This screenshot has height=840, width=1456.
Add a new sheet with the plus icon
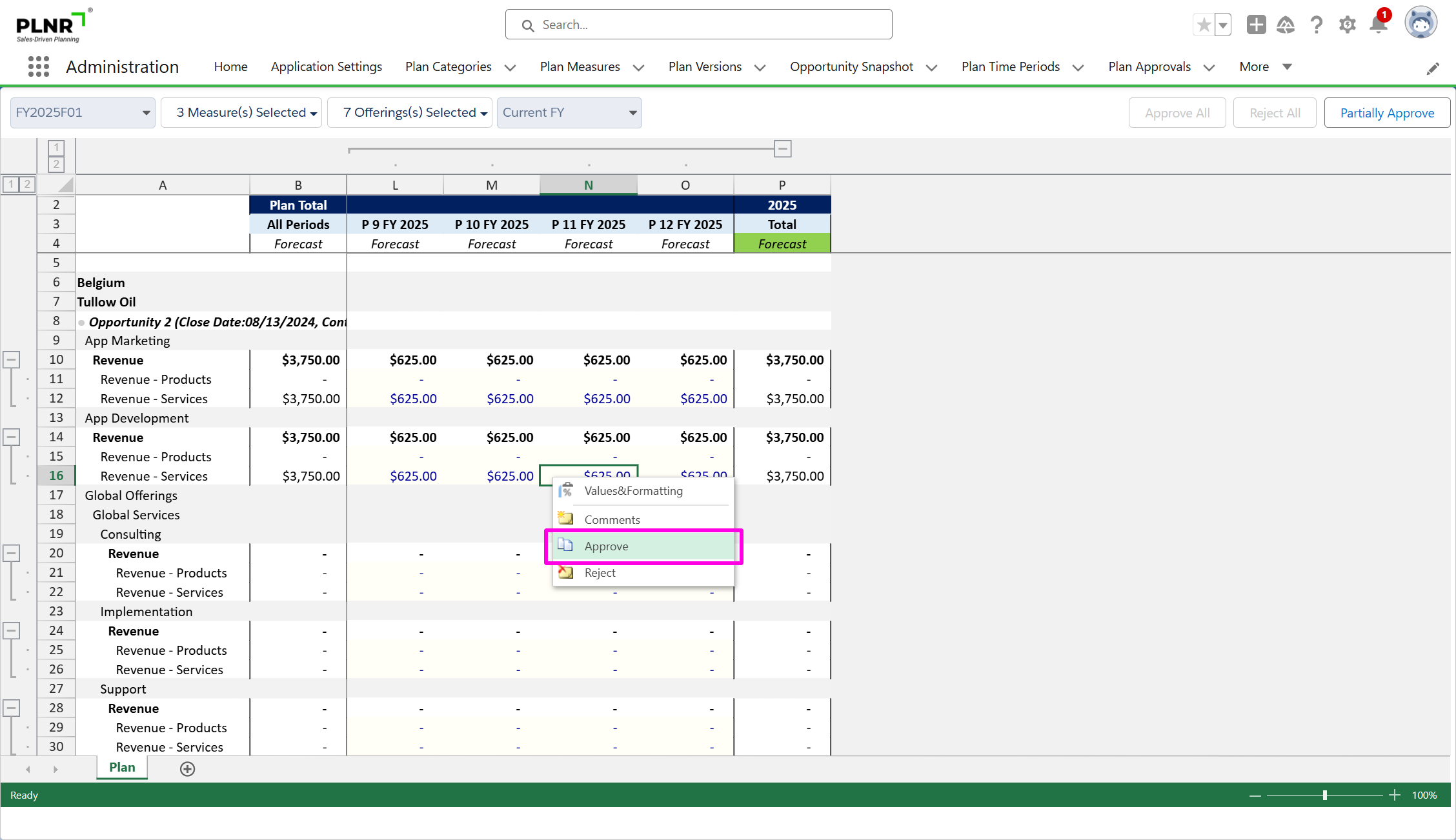click(187, 768)
